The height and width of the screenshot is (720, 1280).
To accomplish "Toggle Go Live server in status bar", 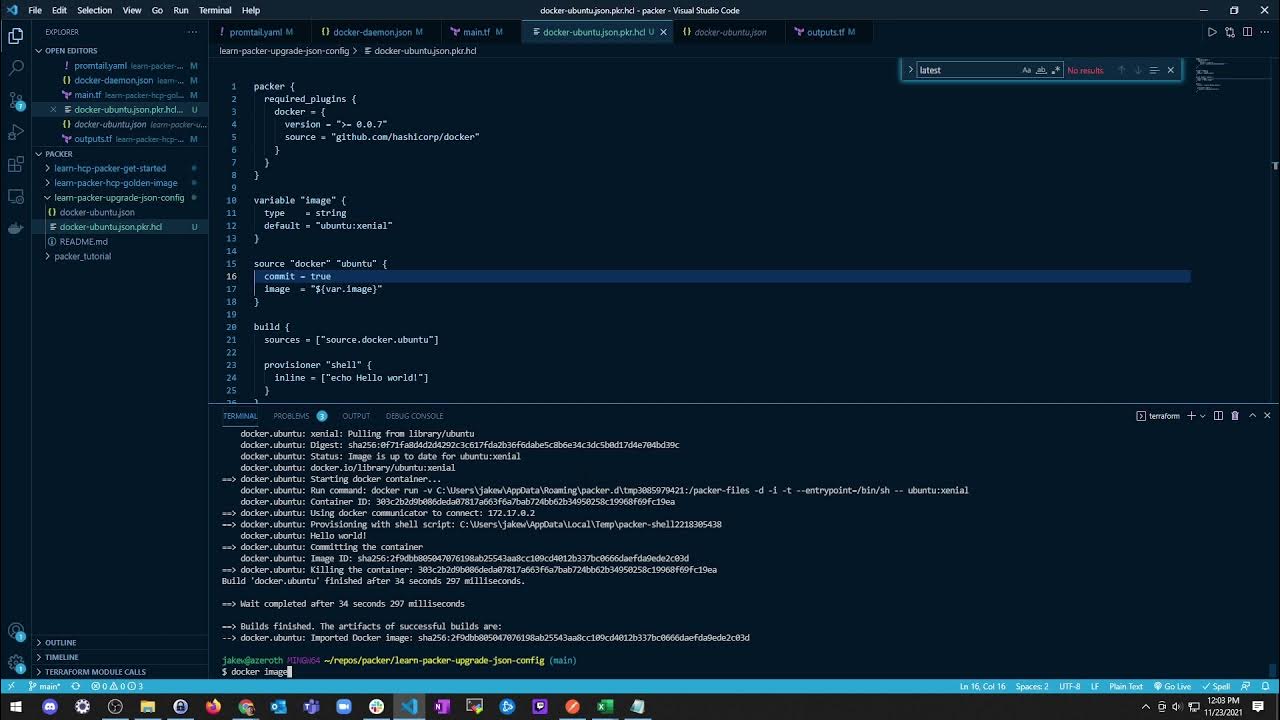I will [x=1171, y=686].
